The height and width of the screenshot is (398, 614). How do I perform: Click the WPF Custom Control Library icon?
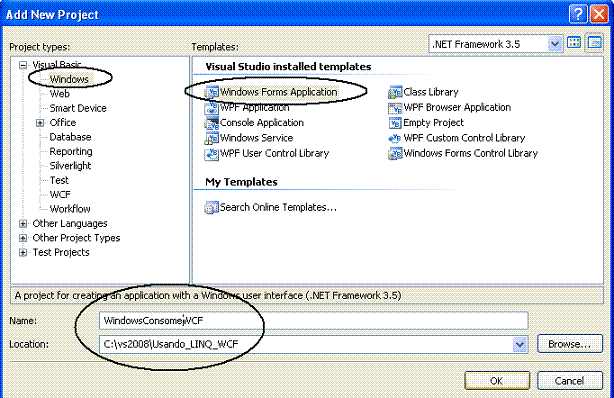[395, 138]
